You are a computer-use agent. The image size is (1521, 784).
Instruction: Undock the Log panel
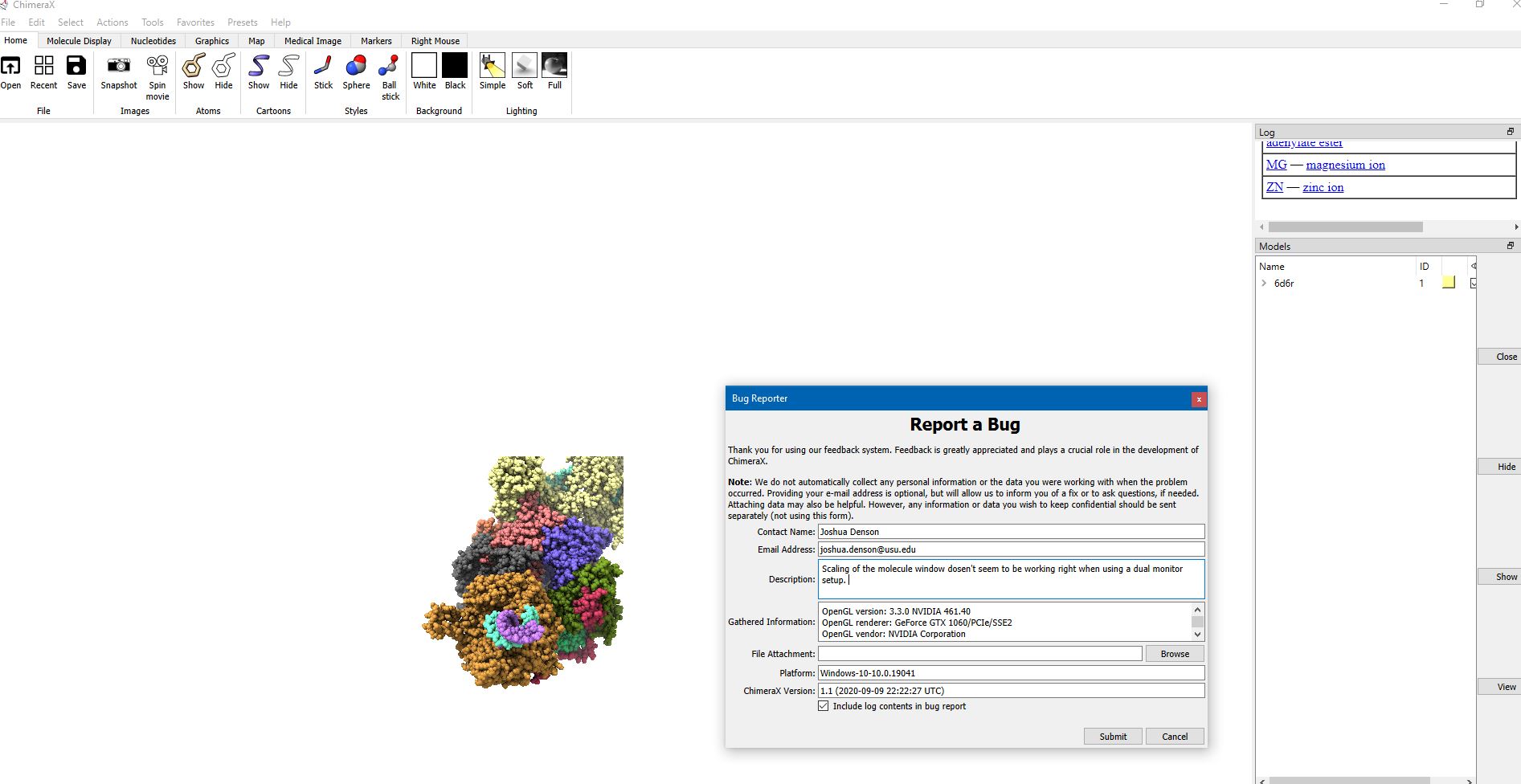click(x=1510, y=132)
